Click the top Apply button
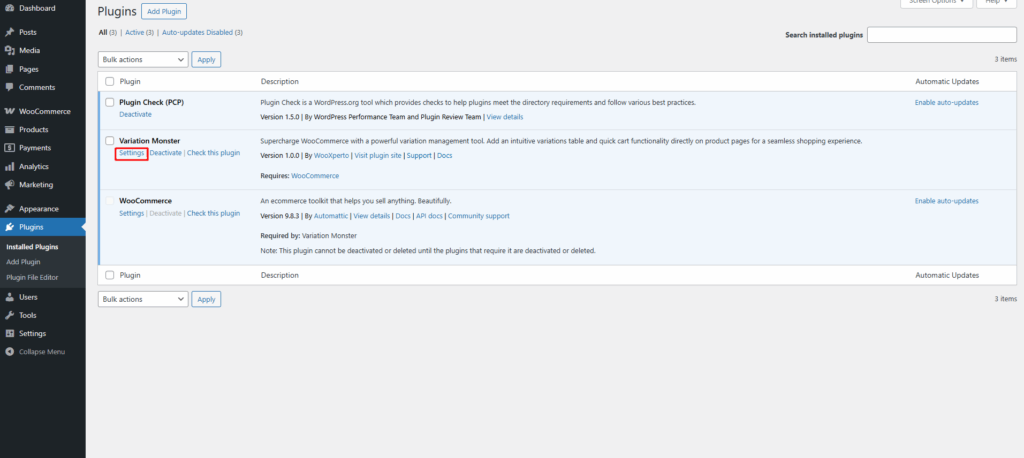The height and width of the screenshot is (458, 1024). (x=206, y=59)
